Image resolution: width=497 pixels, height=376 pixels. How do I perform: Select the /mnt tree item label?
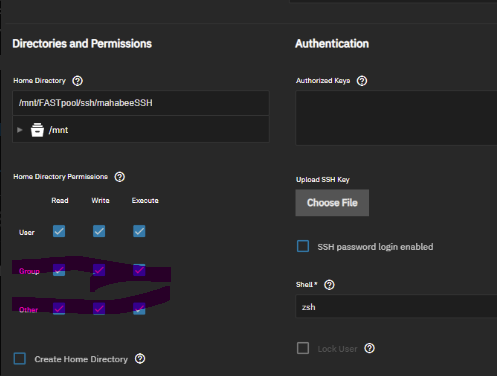(58, 130)
